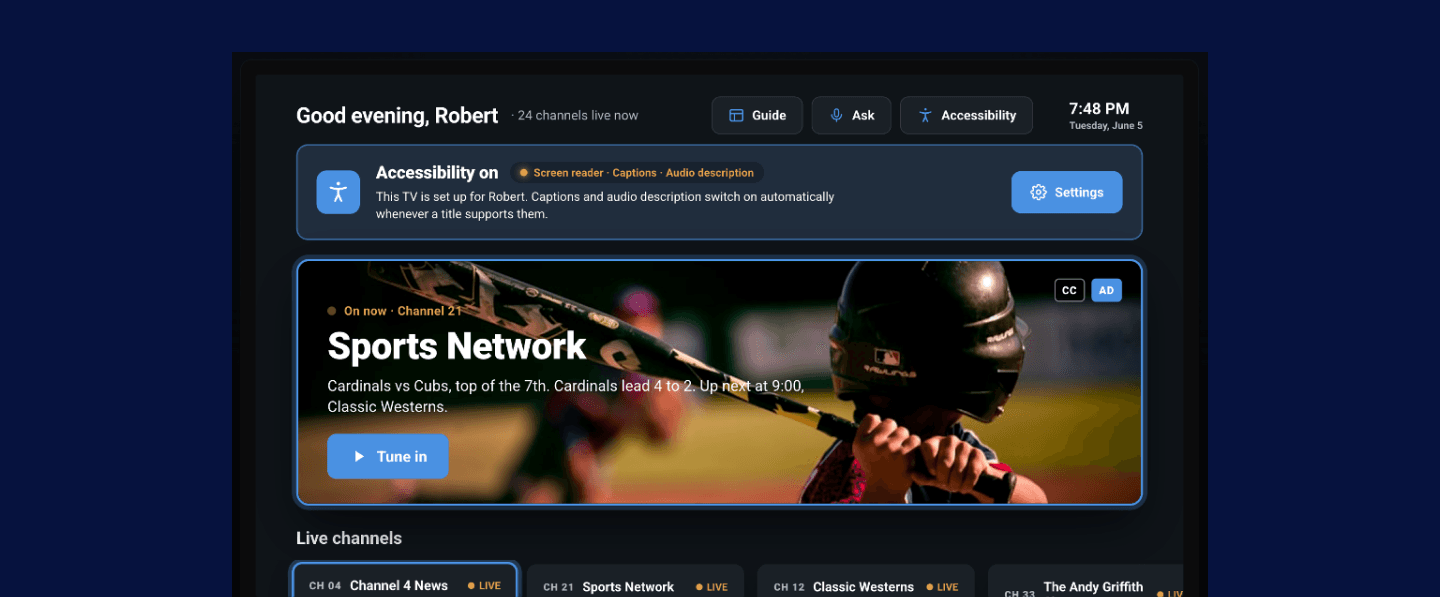Select the CH 12 Classic Westerns card
This screenshot has height=597, width=1440.
click(865, 581)
